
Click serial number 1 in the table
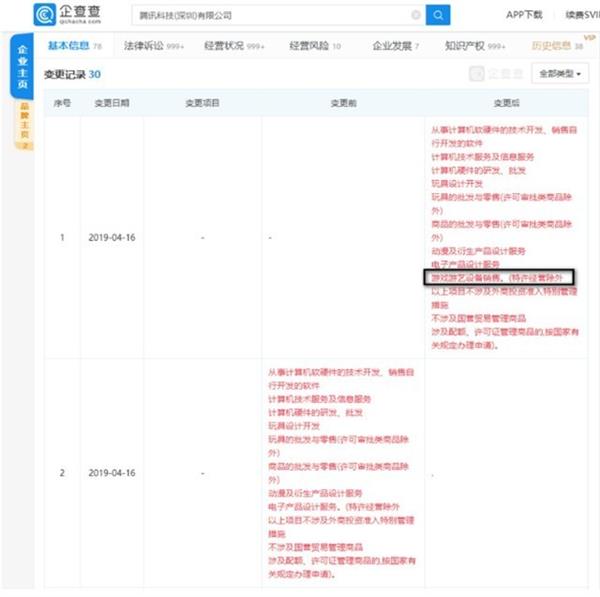(x=62, y=238)
